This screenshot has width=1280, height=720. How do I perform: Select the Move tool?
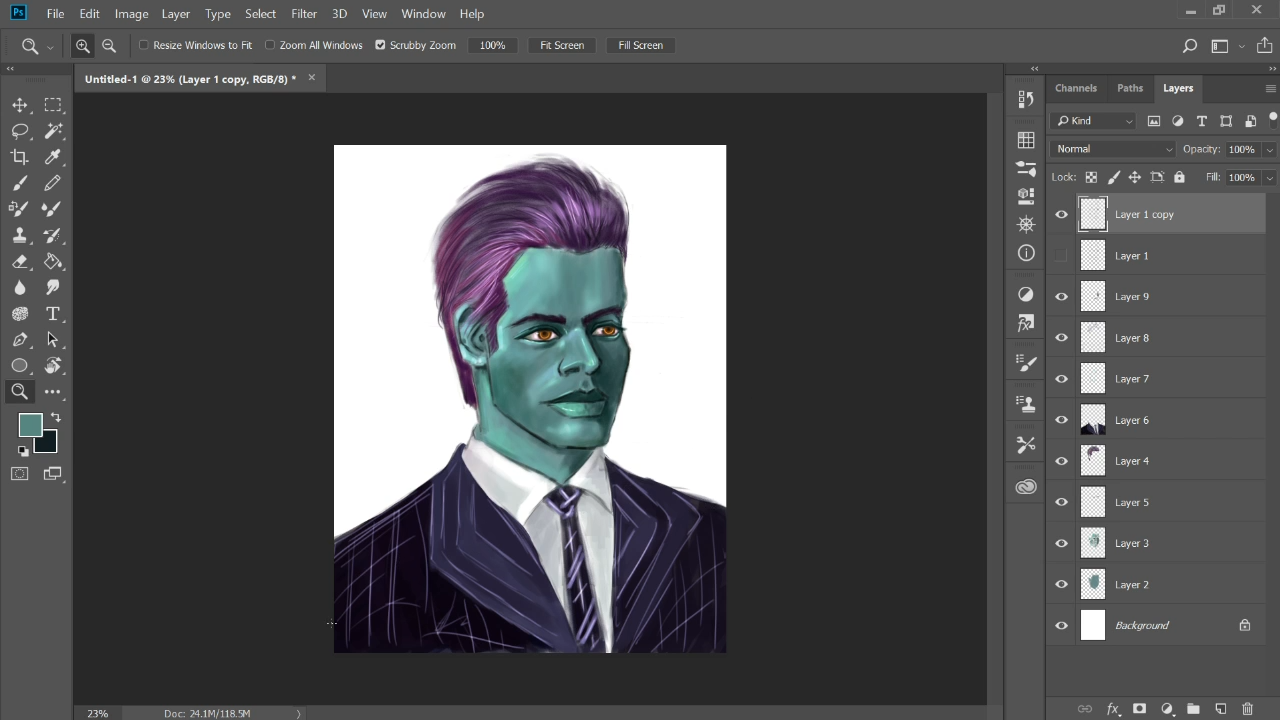(20, 105)
